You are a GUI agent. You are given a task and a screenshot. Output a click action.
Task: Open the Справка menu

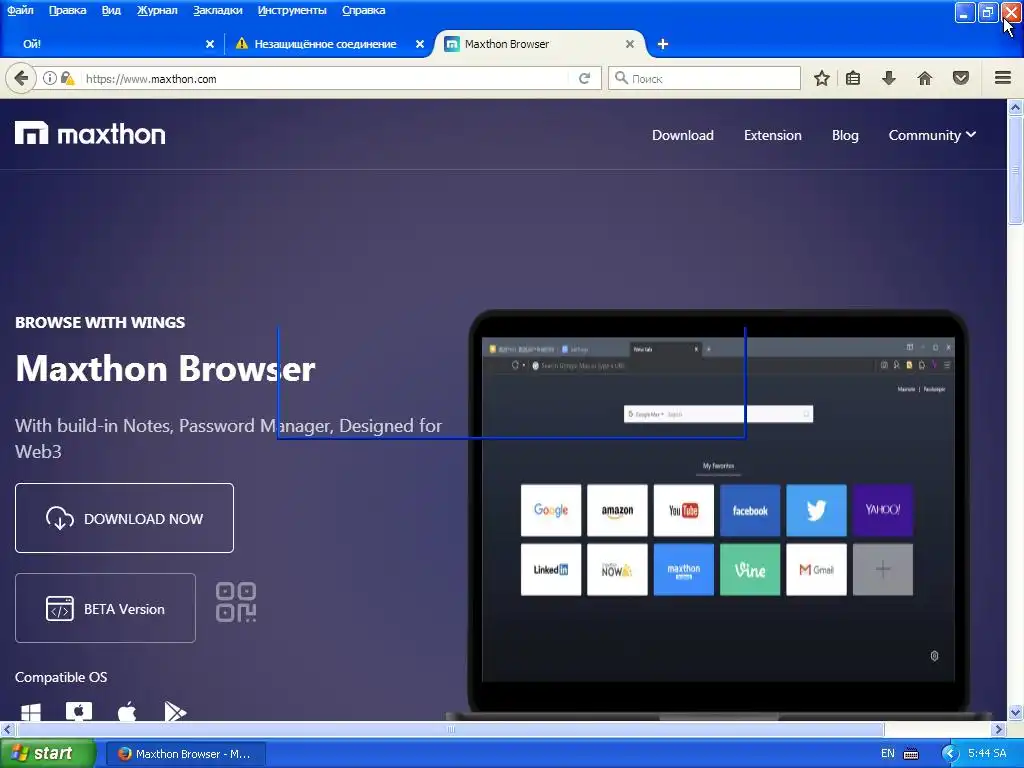(x=363, y=10)
